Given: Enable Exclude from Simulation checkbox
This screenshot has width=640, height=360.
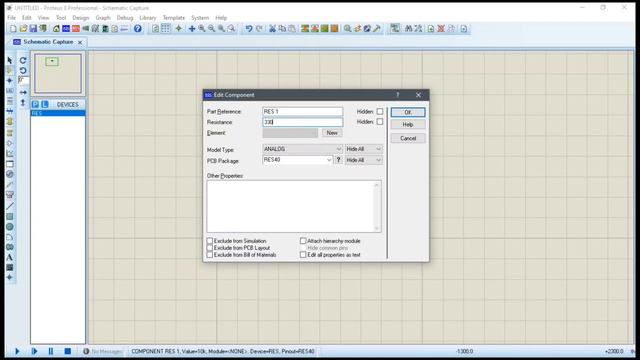Looking at the screenshot, I should 210,241.
